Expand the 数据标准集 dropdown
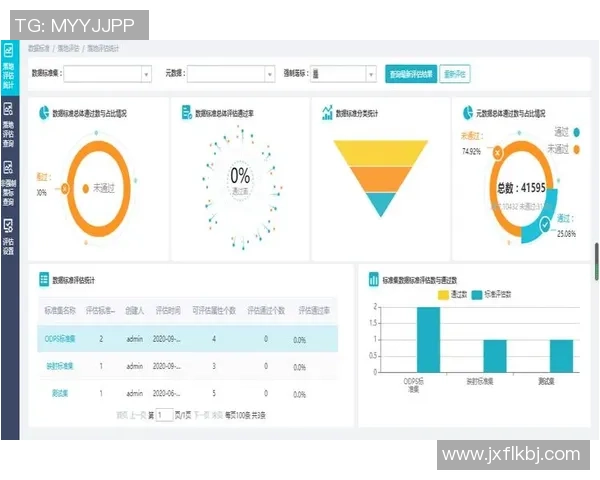The width and height of the screenshot is (600, 480). pos(107,74)
